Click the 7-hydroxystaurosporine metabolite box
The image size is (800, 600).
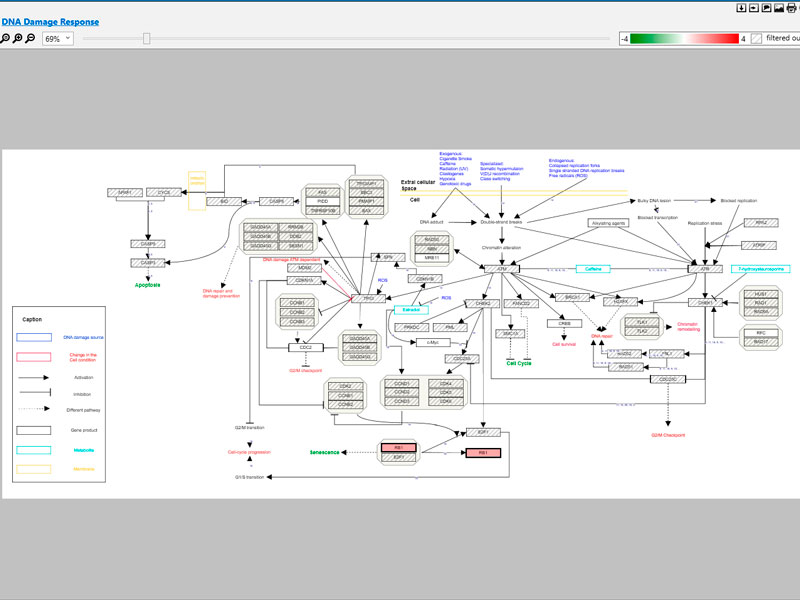pos(761,269)
